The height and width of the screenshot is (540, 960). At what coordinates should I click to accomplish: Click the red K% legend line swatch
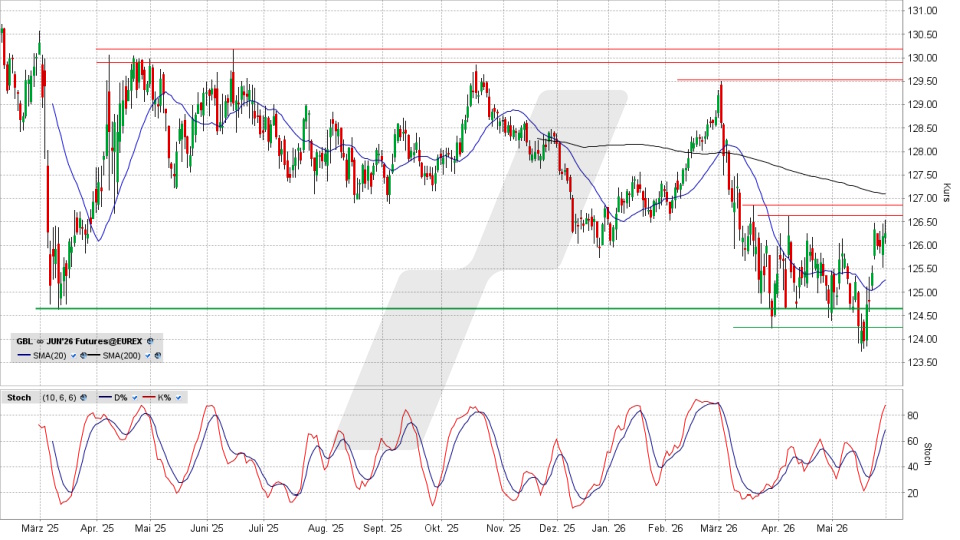(149, 397)
